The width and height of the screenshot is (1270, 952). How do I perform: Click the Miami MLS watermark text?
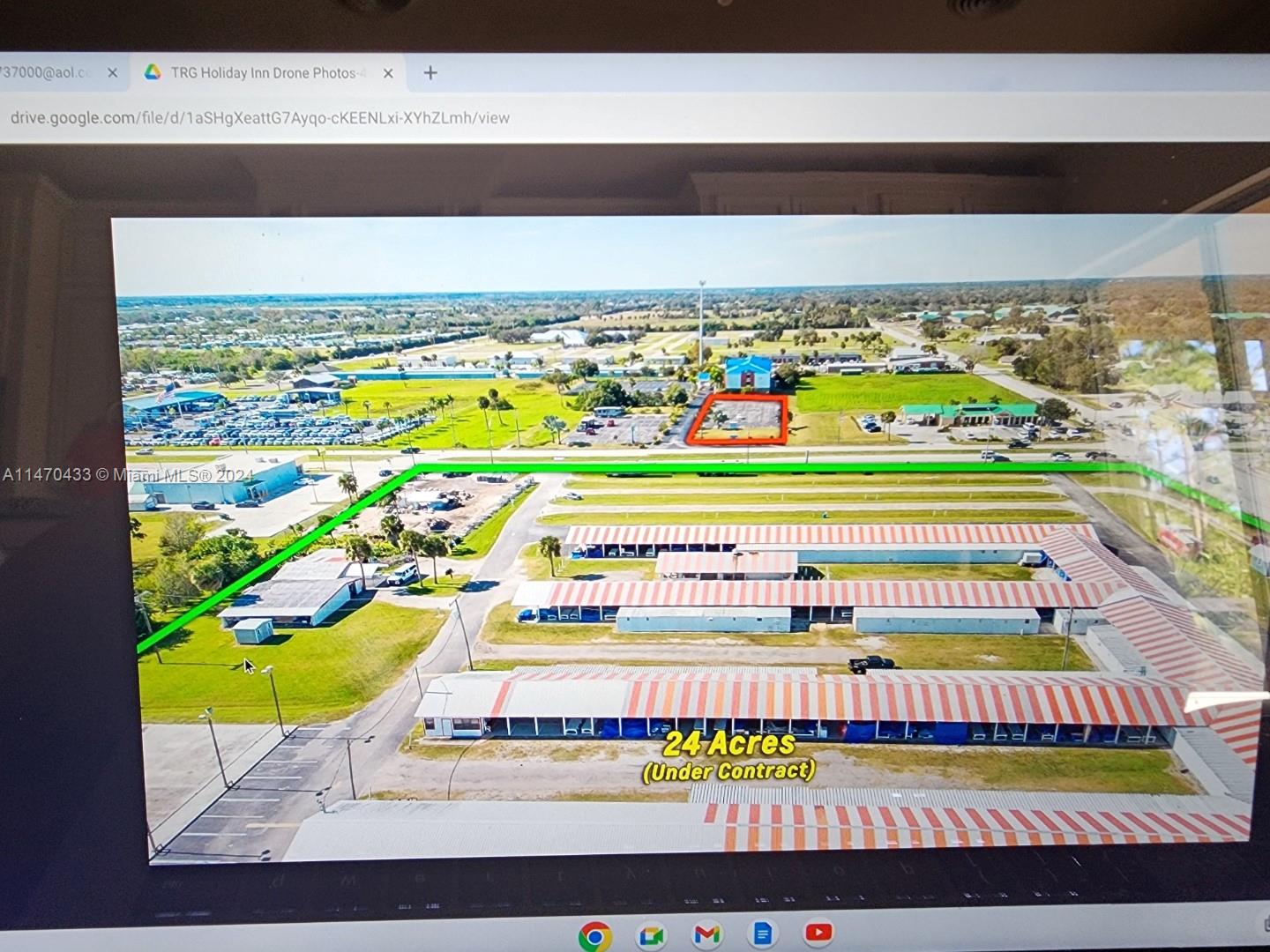(x=128, y=475)
